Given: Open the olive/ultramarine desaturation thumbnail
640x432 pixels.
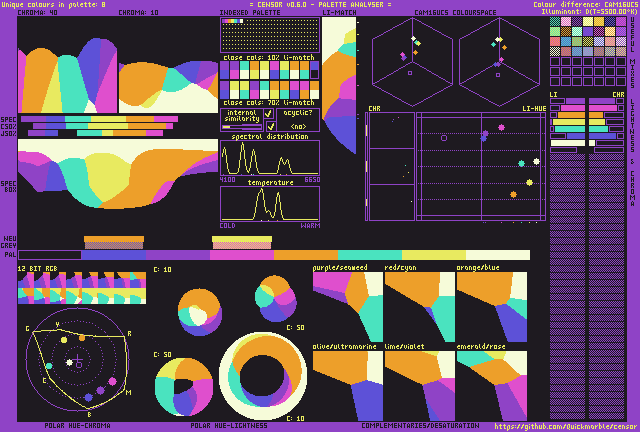Looking at the screenshot, I should pos(348,386).
